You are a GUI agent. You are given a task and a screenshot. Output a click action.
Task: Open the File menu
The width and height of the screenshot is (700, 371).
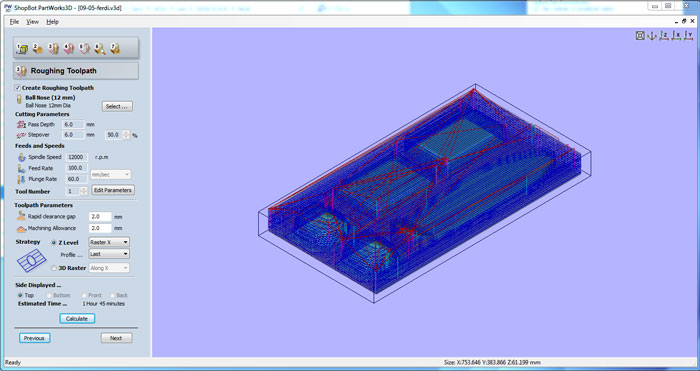click(14, 22)
